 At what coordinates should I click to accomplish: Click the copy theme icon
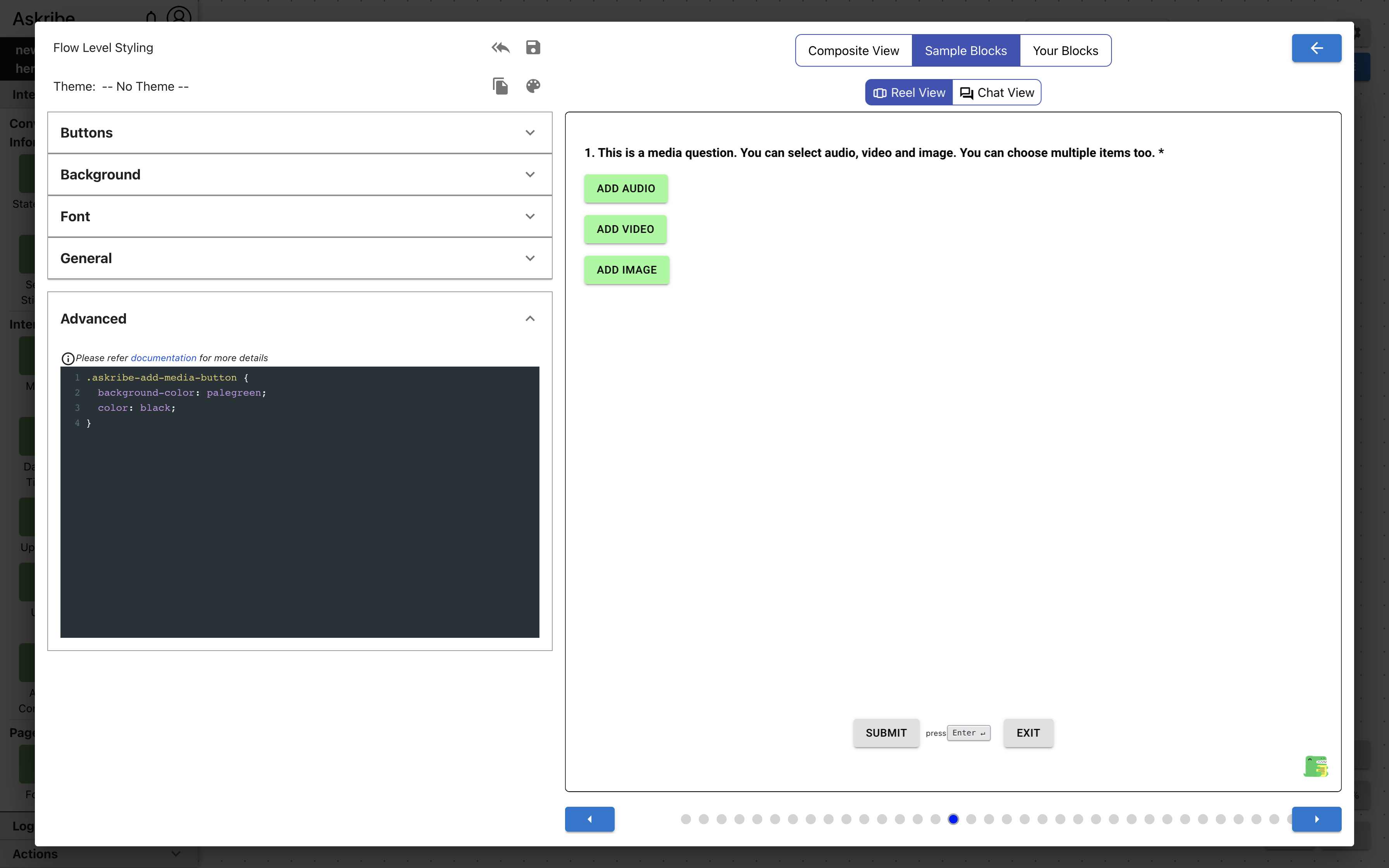click(x=500, y=86)
